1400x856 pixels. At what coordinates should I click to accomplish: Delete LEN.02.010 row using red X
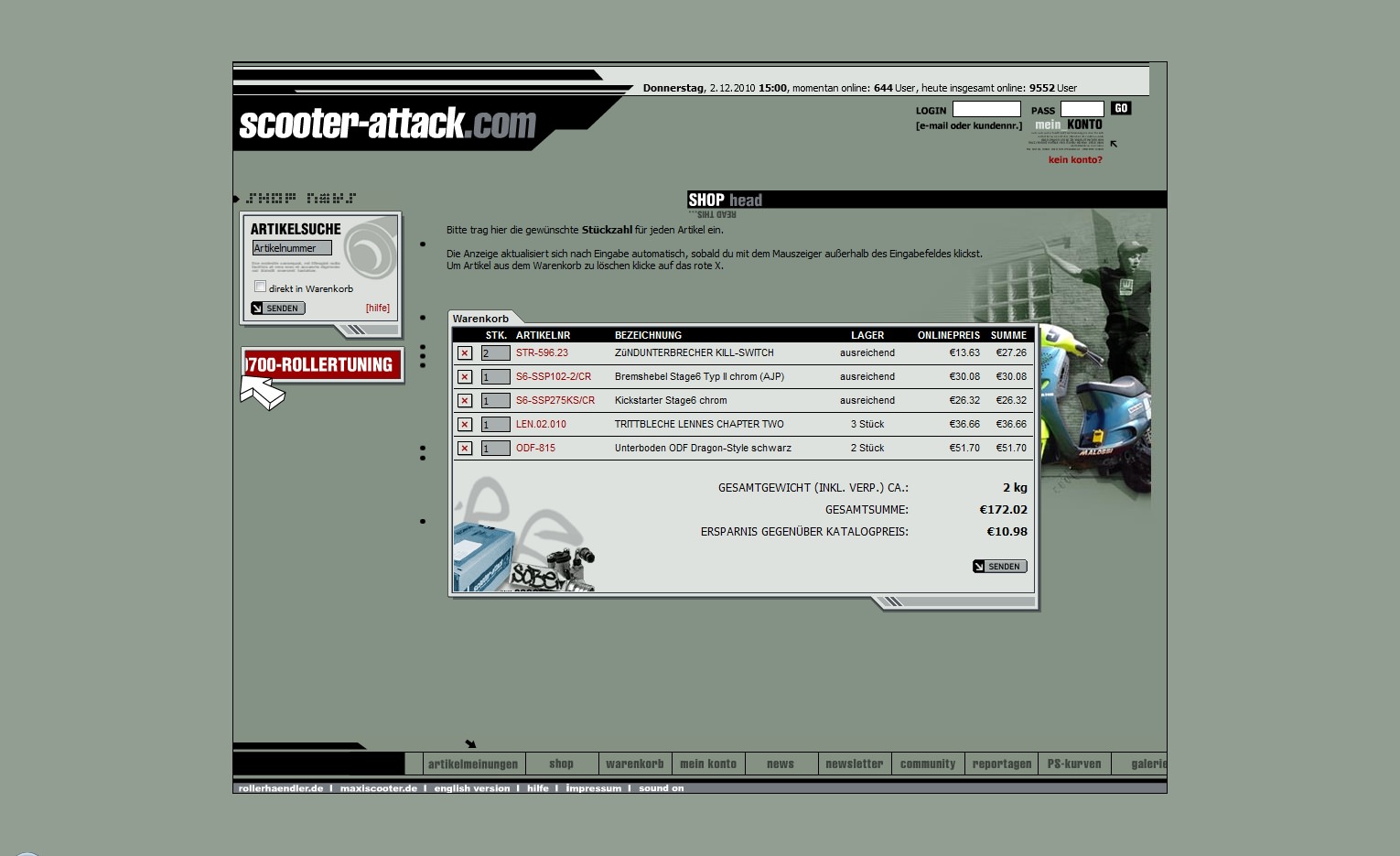tap(465, 425)
